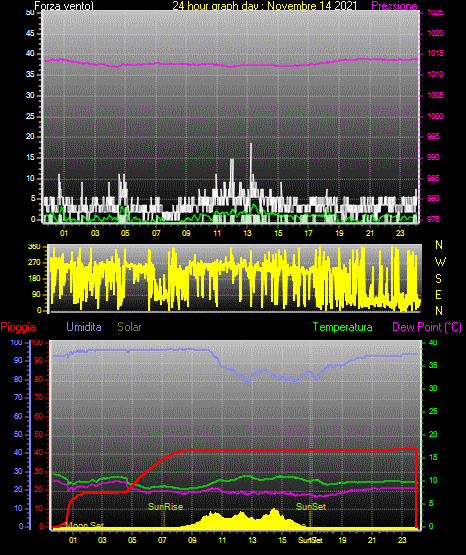Click the Solar legend label
Image resolution: width=466 pixels, height=555 pixels.
130,327
